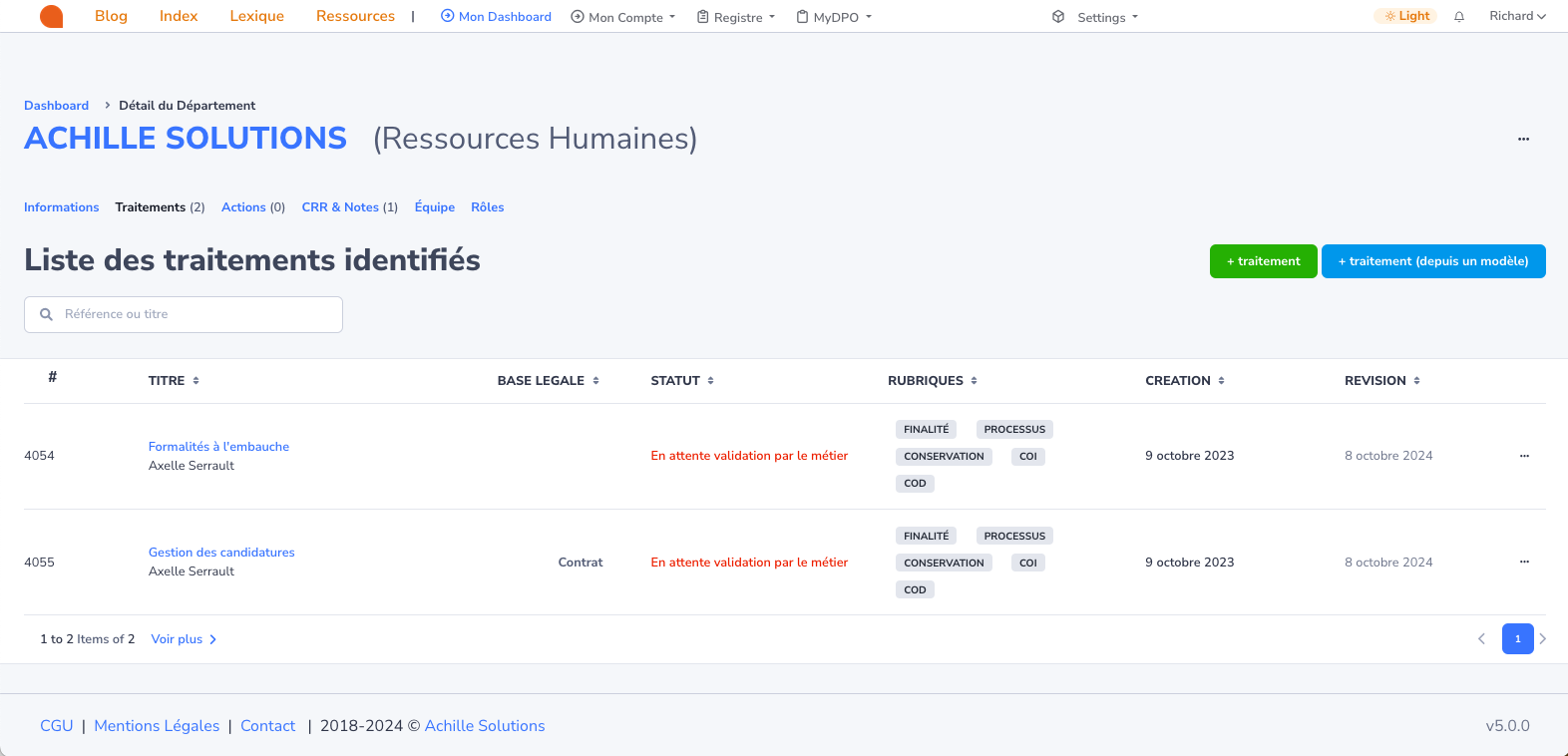Screen dimensions: 1568x756
Task: Open the Gestion des candidatures treatment link
Action: 221,553
